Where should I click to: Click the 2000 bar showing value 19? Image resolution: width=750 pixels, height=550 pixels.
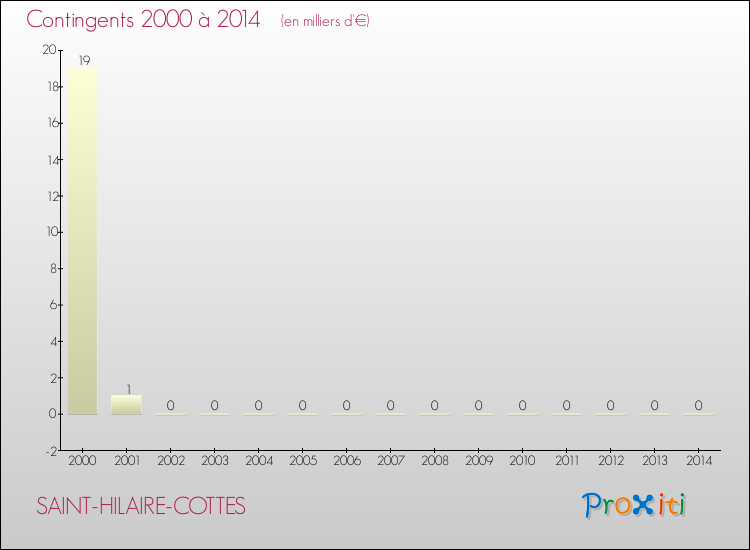point(82,241)
